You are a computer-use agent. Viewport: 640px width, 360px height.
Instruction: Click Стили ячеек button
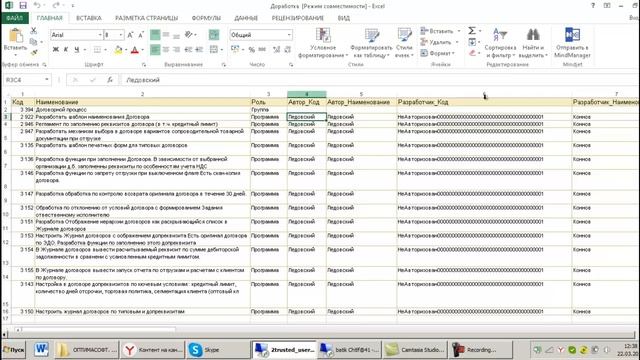point(404,43)
